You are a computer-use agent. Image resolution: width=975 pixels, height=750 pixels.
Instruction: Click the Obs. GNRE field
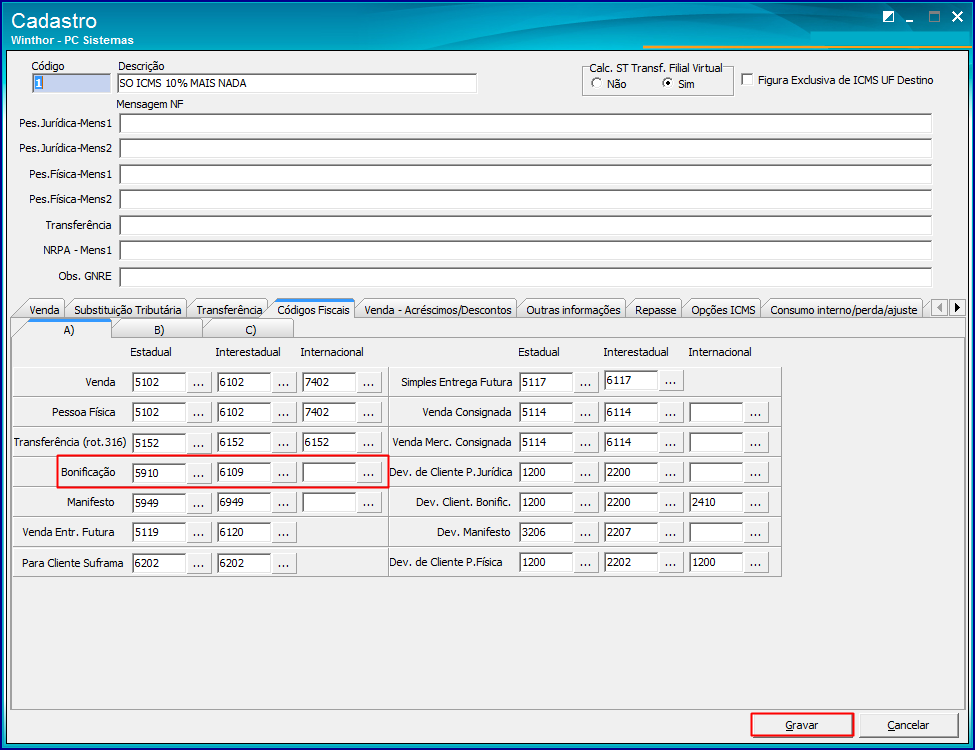pos(525,276)
